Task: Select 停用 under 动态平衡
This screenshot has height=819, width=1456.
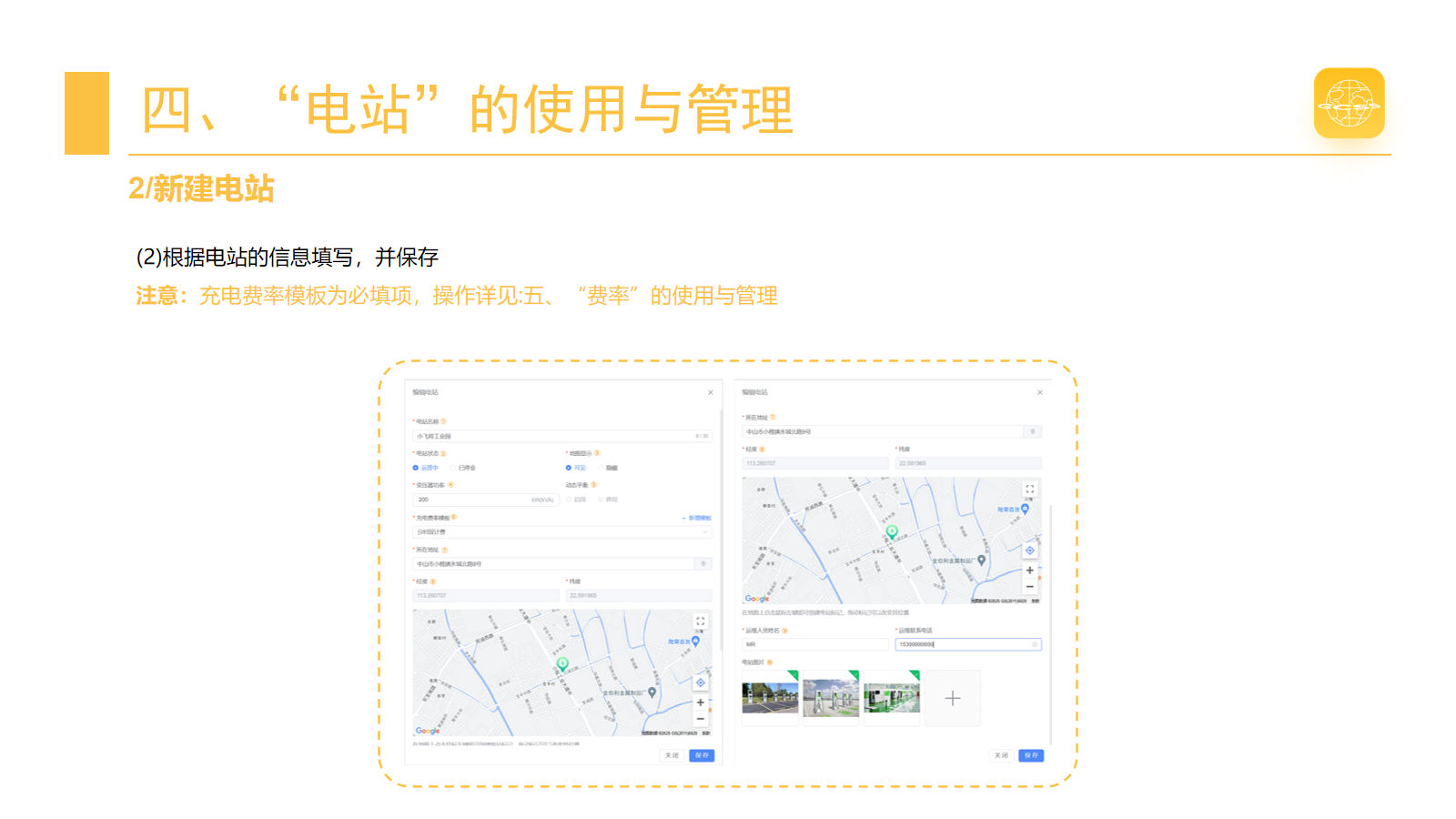Action: tap(601, 500)
